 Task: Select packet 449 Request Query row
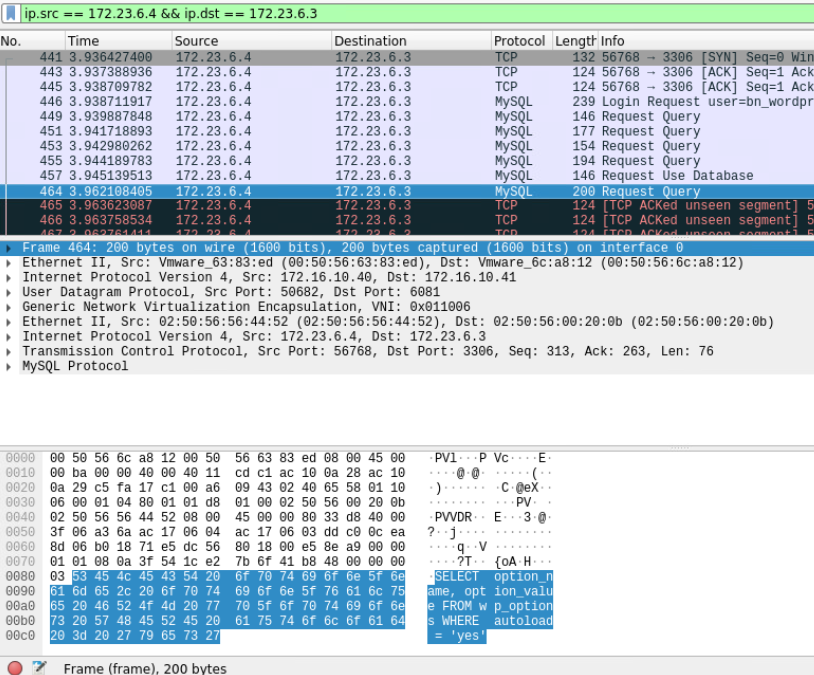(x=407, y=116)
